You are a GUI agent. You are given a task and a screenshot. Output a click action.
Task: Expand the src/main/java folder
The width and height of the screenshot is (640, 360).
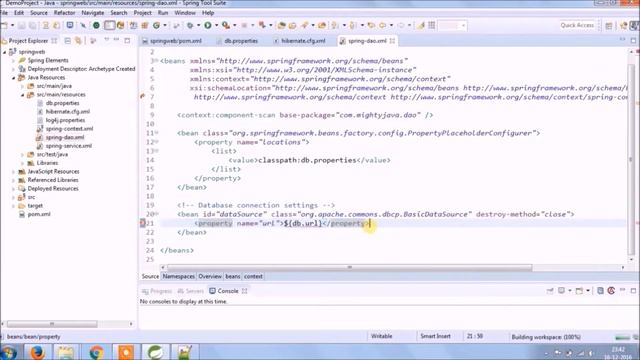(22, 86)
